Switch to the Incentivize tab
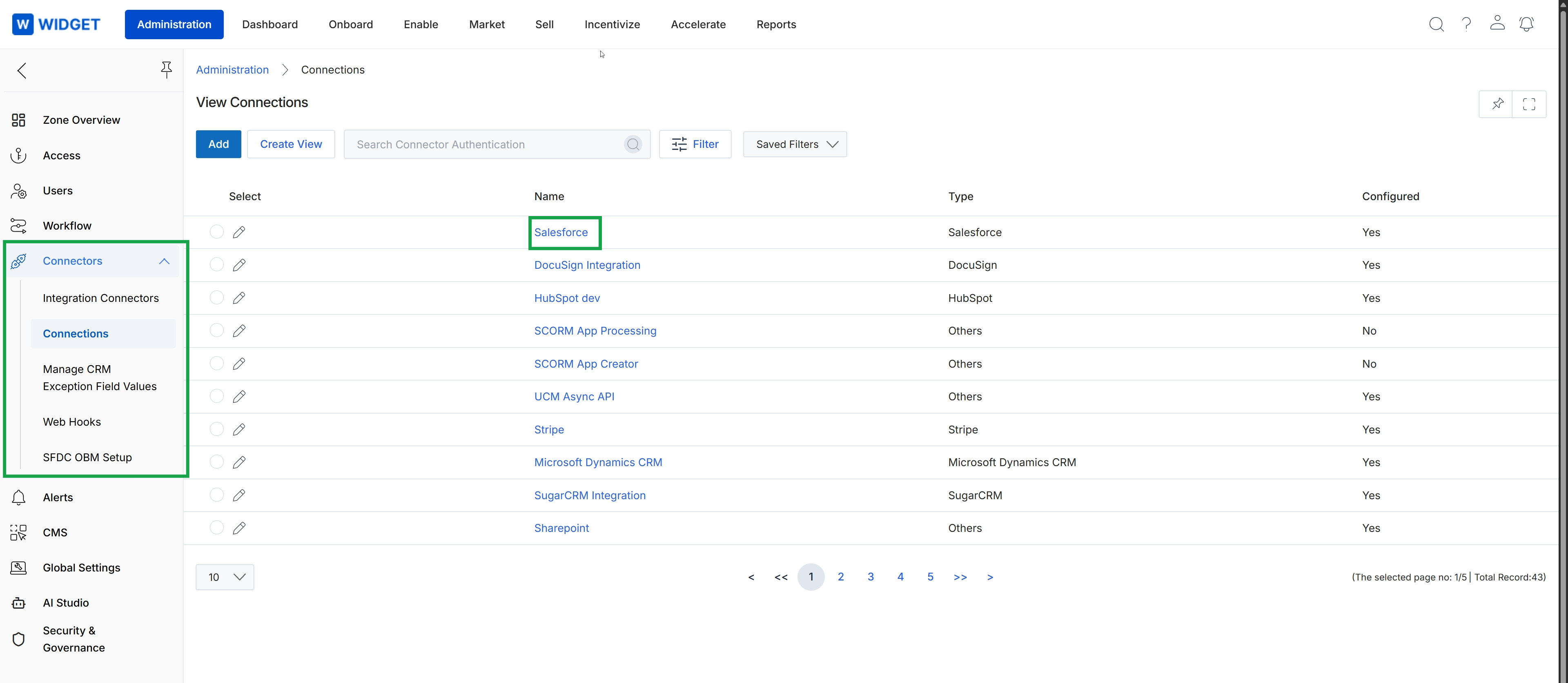Image resolution: width=1568 pixels, height=683 pixels. 612,25
